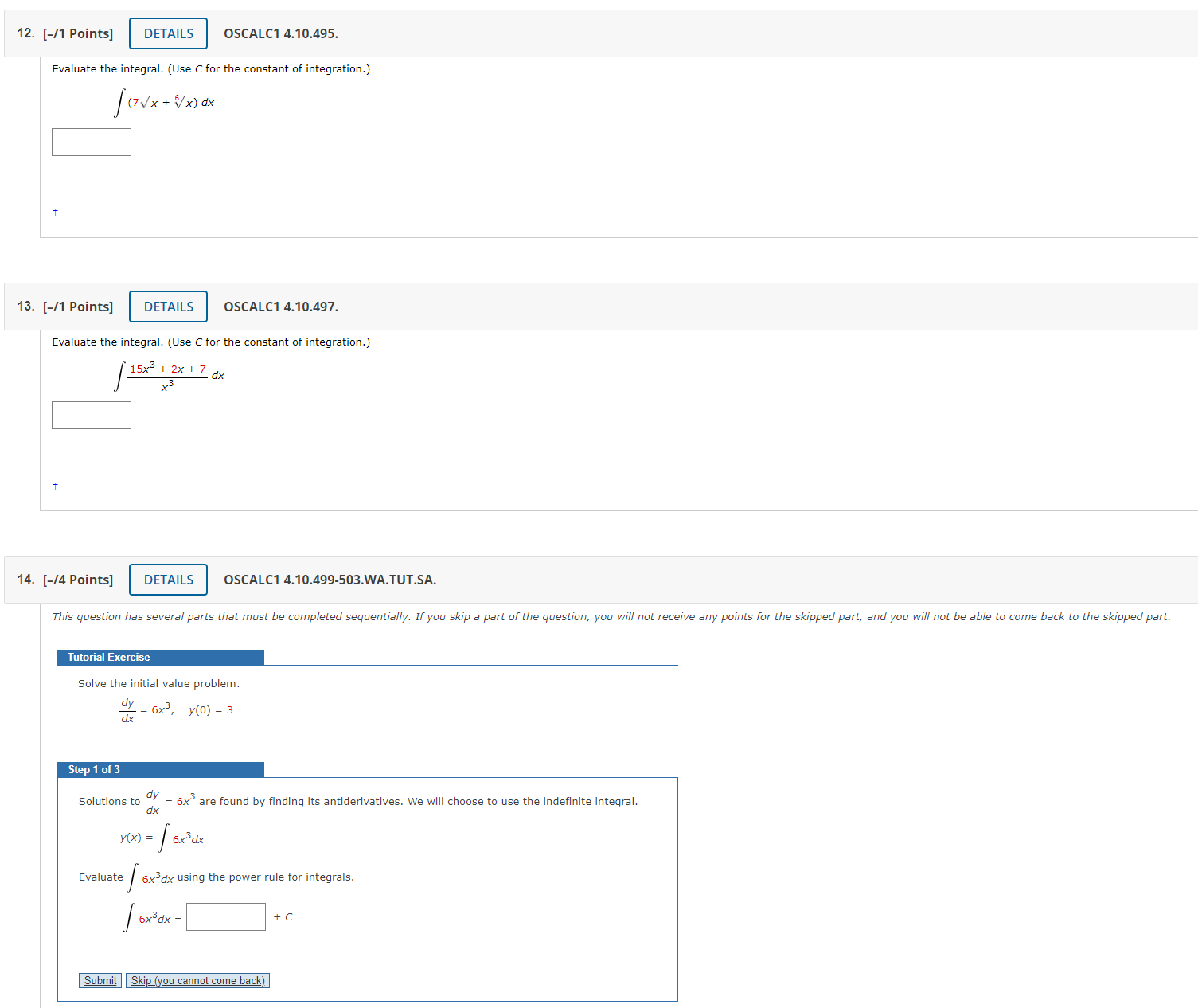
Task: Click the OSCALC1 4.10.497 problem reference
Action: click(280, 307)
